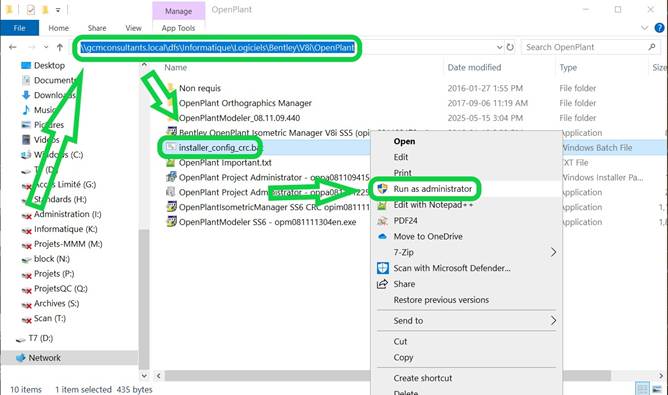This screenshot has height=395, width=668.
Task: Select the App Tools tab
Action: [178, 28]
